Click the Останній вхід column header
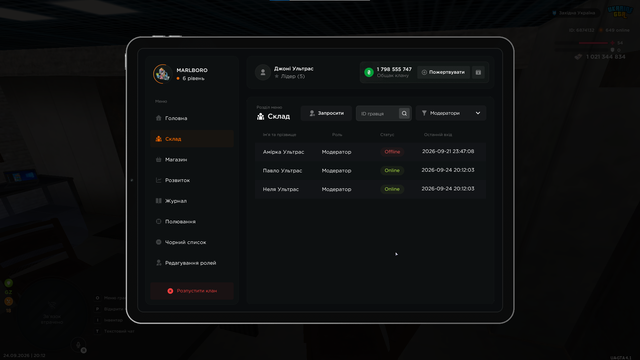640x360 pixels. pos(438,135)
